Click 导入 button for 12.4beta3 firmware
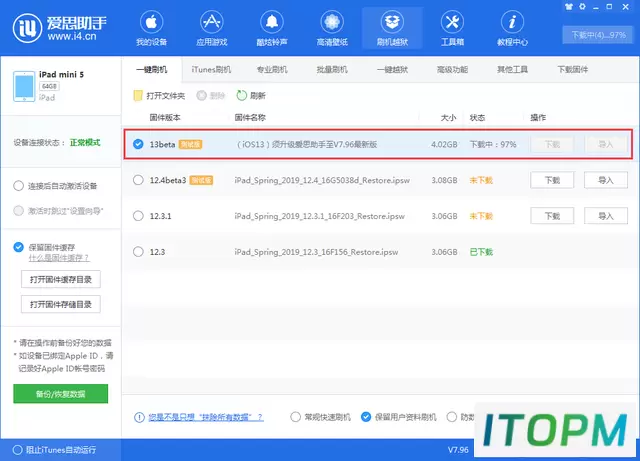 [x=606, y=180]
